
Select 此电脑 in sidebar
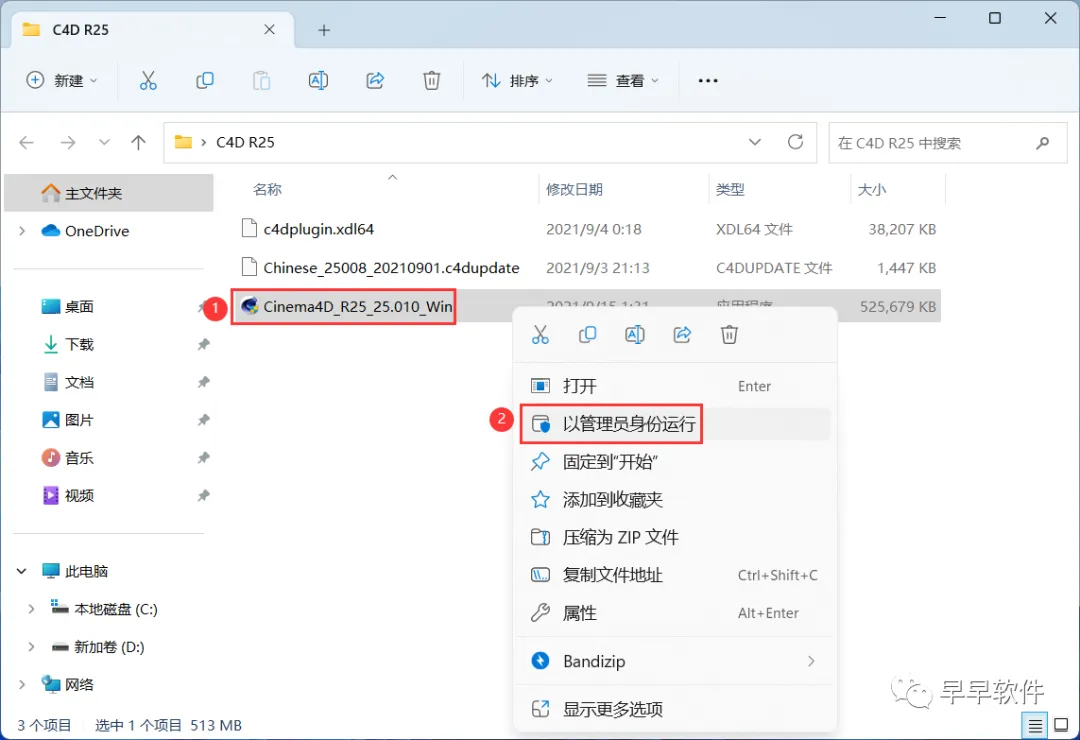74,571
